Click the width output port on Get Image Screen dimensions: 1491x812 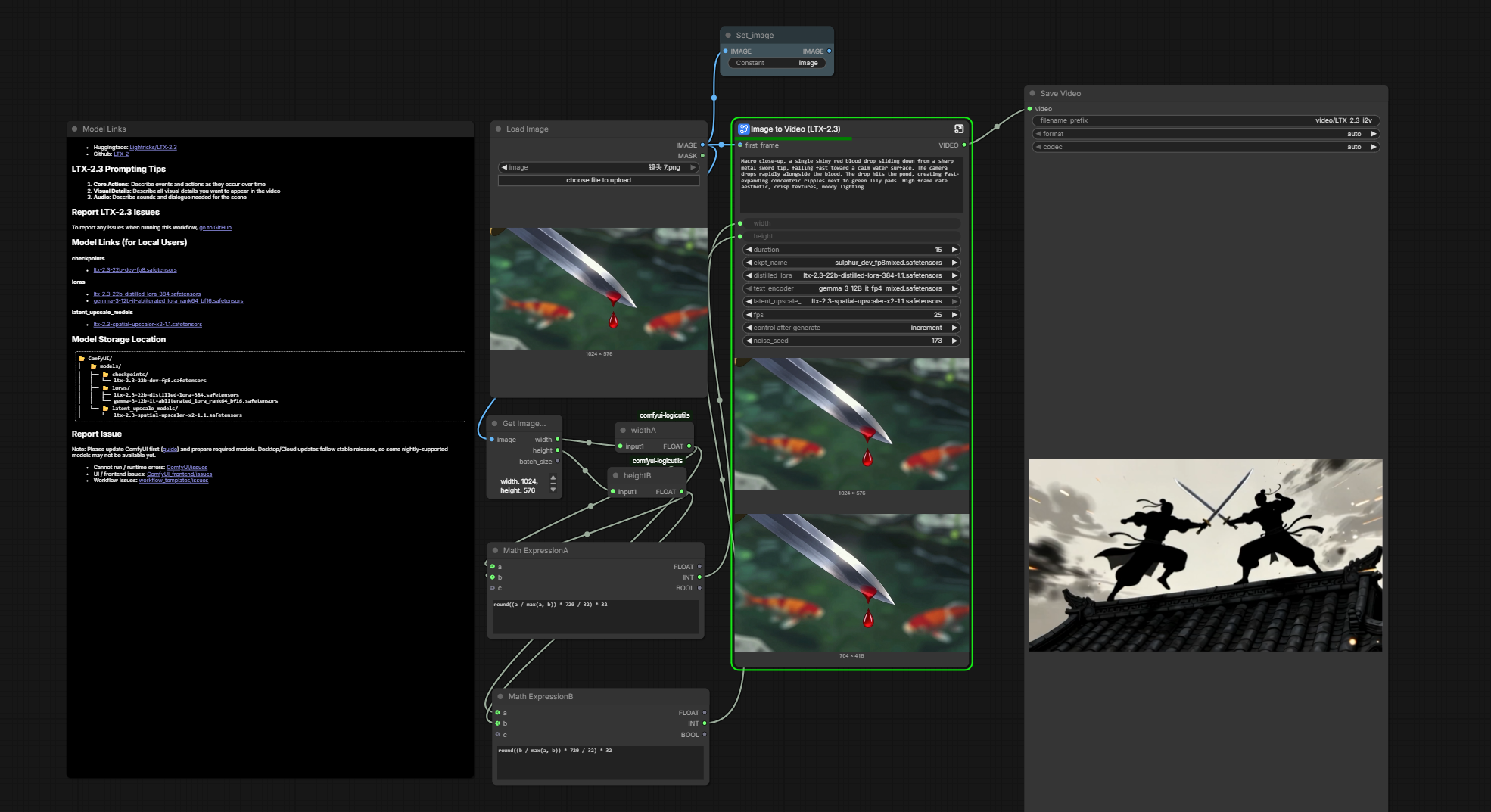click(x=558, y=439)
